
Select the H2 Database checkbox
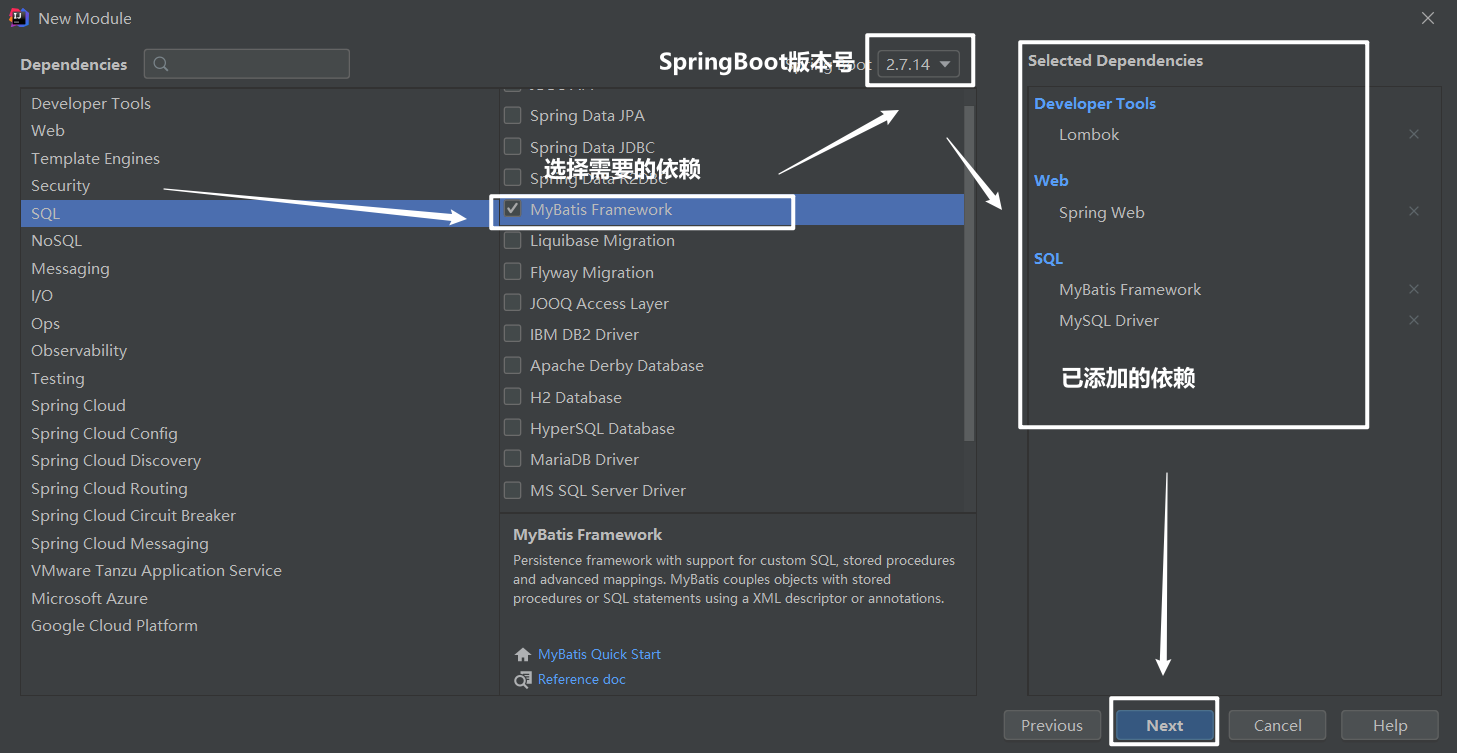coord(512,397)
